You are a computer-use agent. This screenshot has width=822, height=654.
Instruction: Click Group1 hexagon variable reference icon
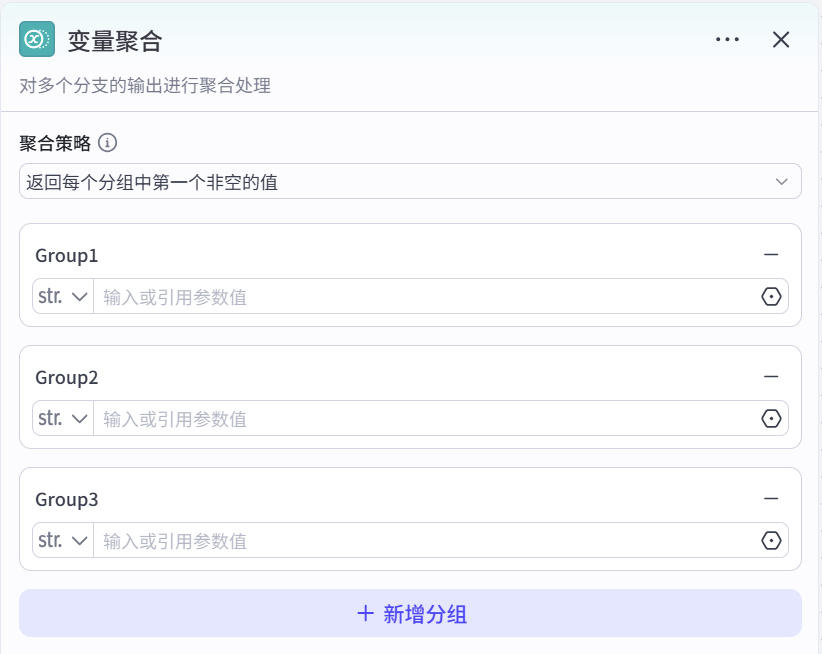point(771,297)
